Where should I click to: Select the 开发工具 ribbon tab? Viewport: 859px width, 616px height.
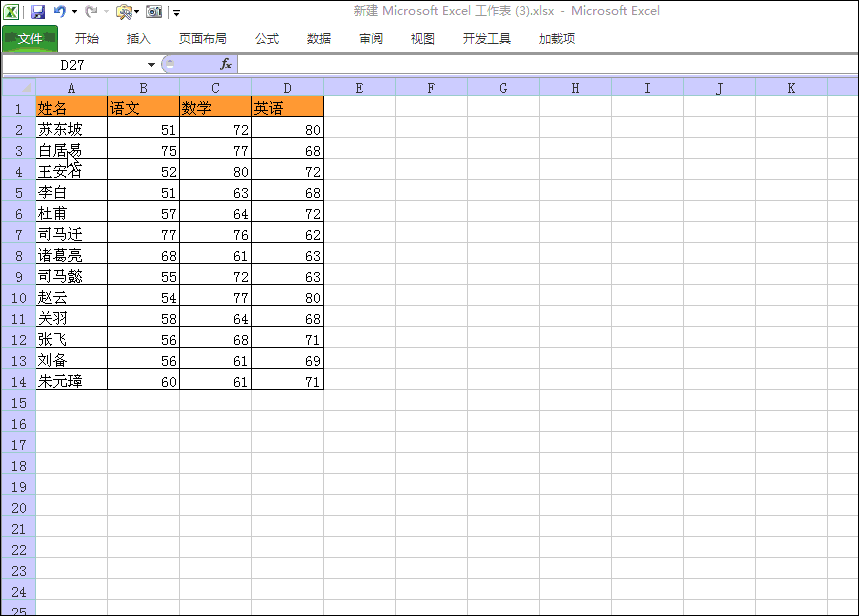point(487,39)
